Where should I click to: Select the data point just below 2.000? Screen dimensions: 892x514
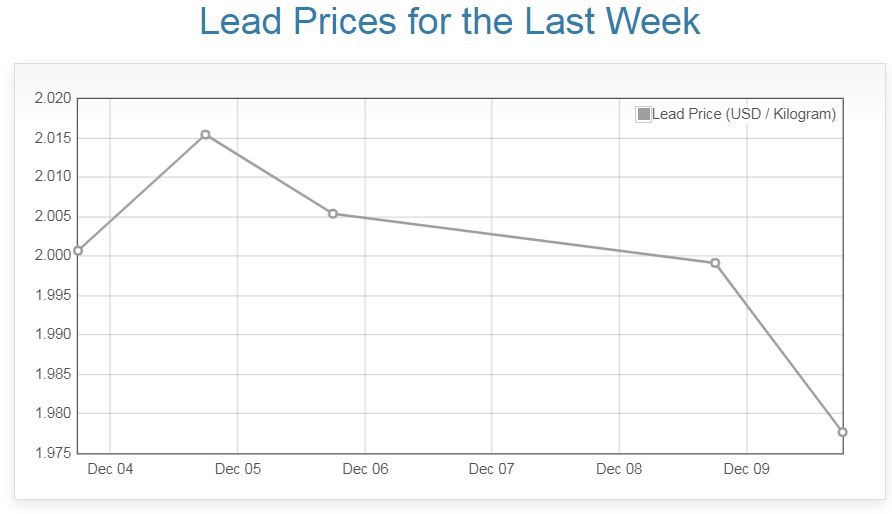tap(715, 263)
